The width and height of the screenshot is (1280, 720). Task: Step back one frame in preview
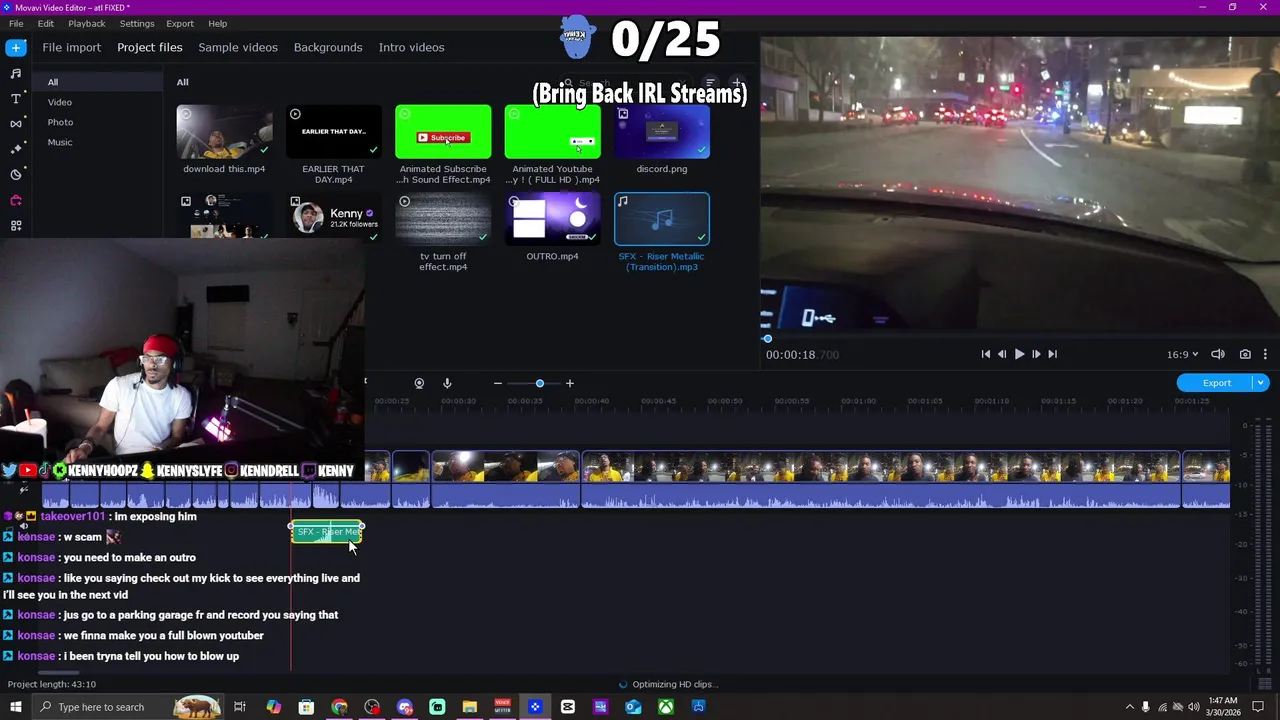click(x=1002, y=354)
